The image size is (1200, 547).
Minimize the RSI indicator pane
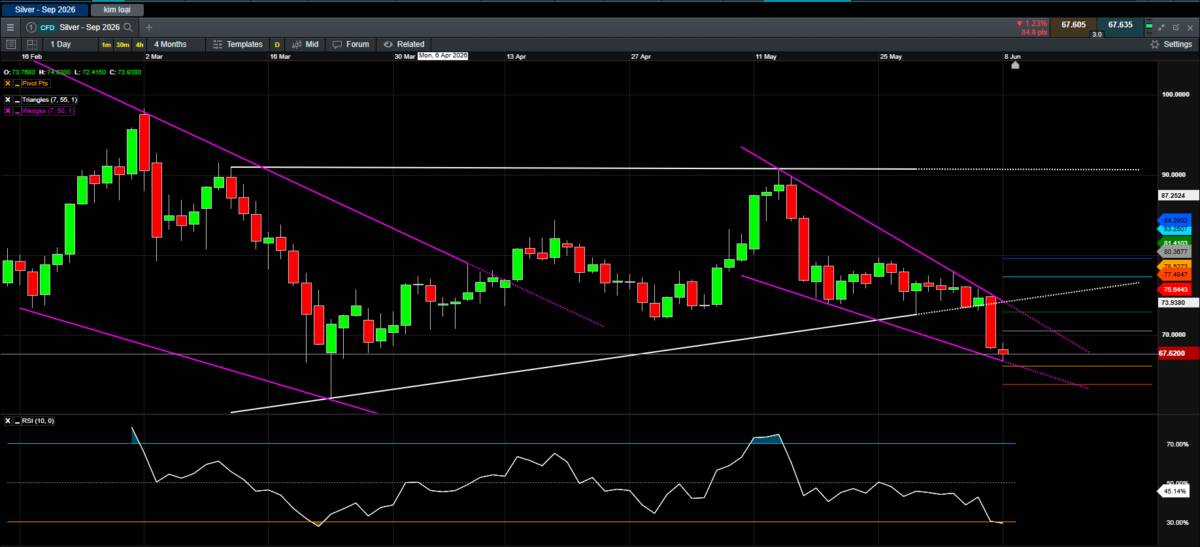17,421
